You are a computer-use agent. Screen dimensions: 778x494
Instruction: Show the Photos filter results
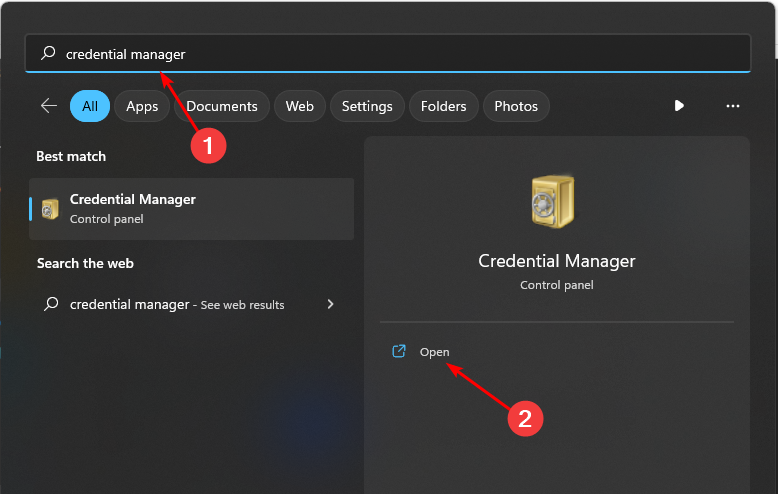516,106
